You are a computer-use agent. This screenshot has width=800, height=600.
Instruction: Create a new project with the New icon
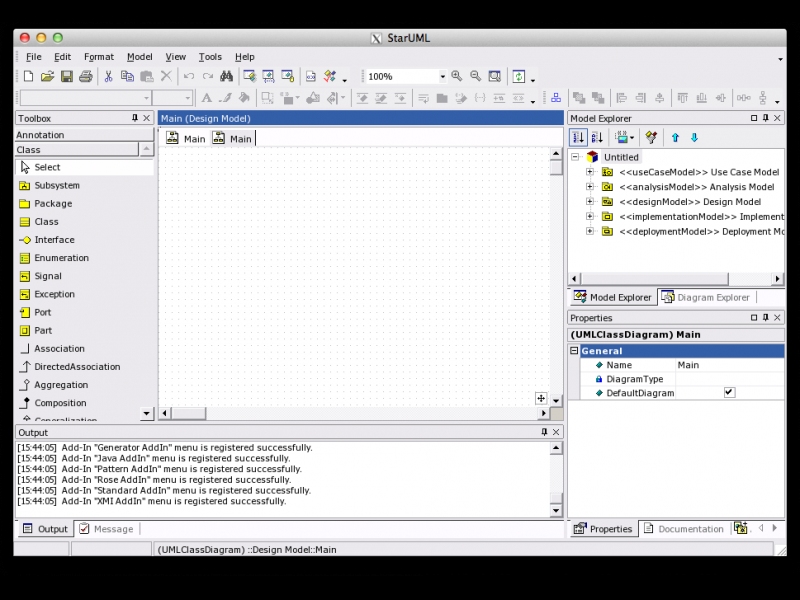pyautogui.click(x=29, y=77)
